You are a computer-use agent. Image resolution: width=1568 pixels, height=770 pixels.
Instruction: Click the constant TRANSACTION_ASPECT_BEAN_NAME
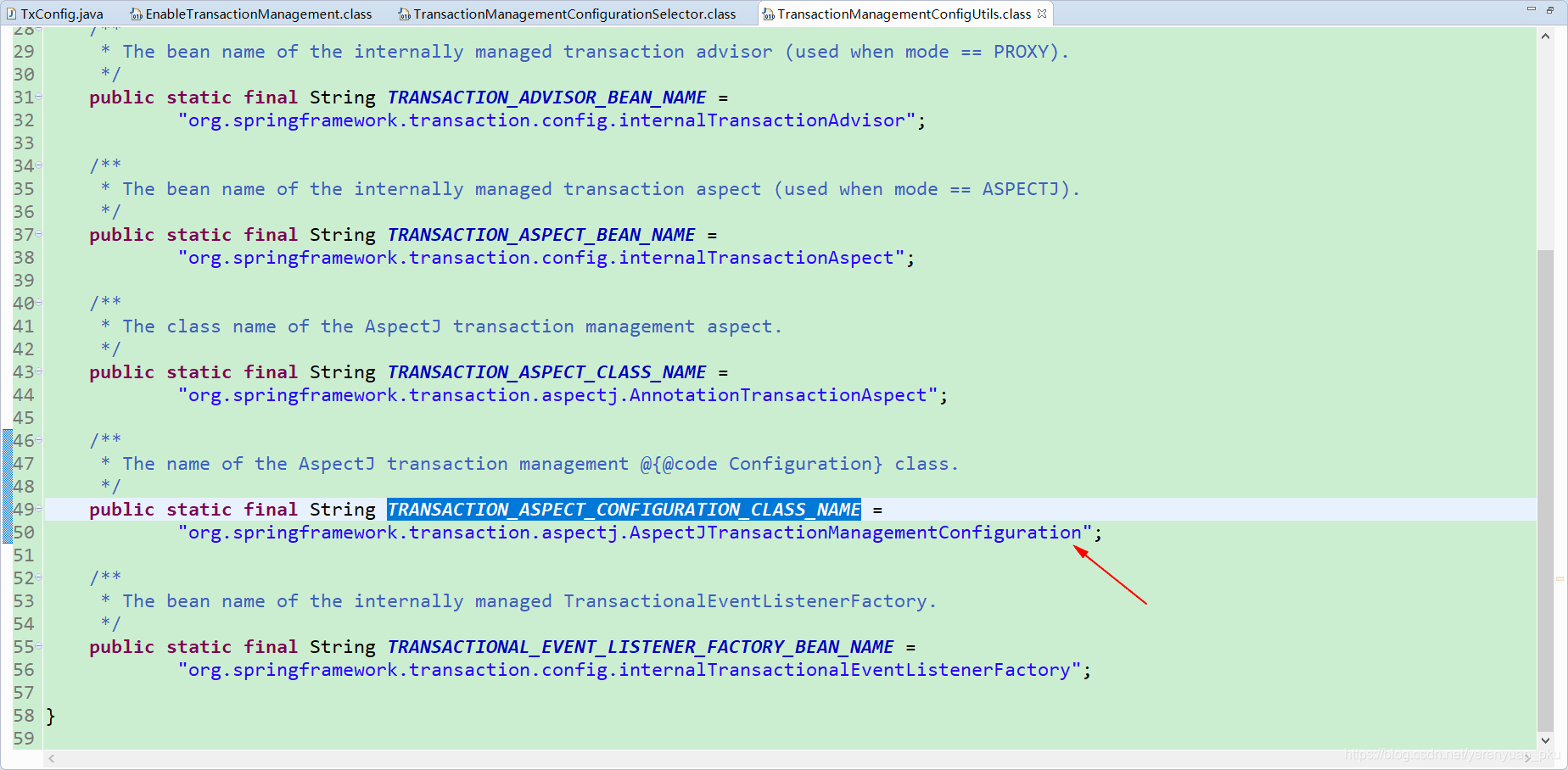coord(541,235)
